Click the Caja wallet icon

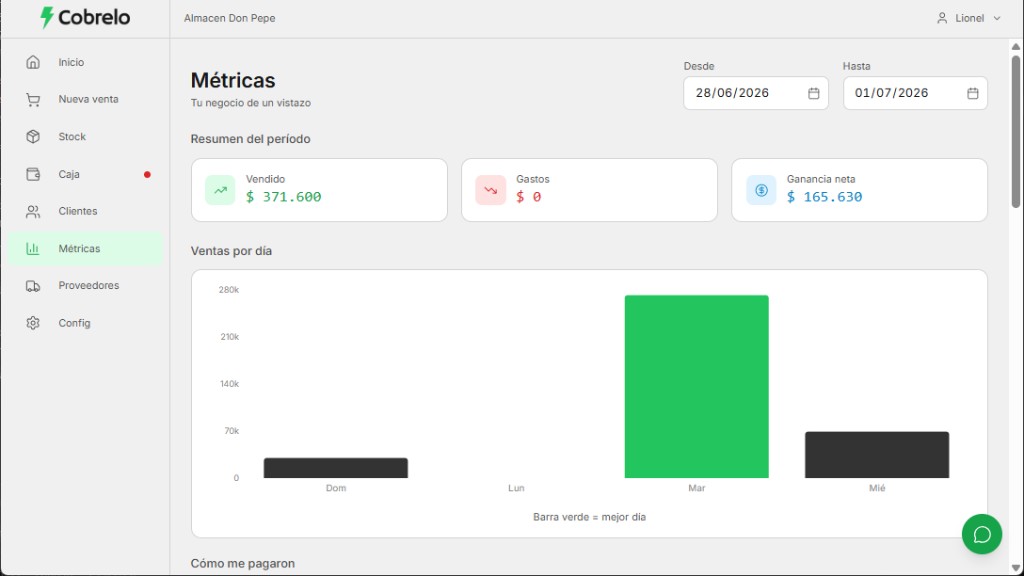point(33,174)
